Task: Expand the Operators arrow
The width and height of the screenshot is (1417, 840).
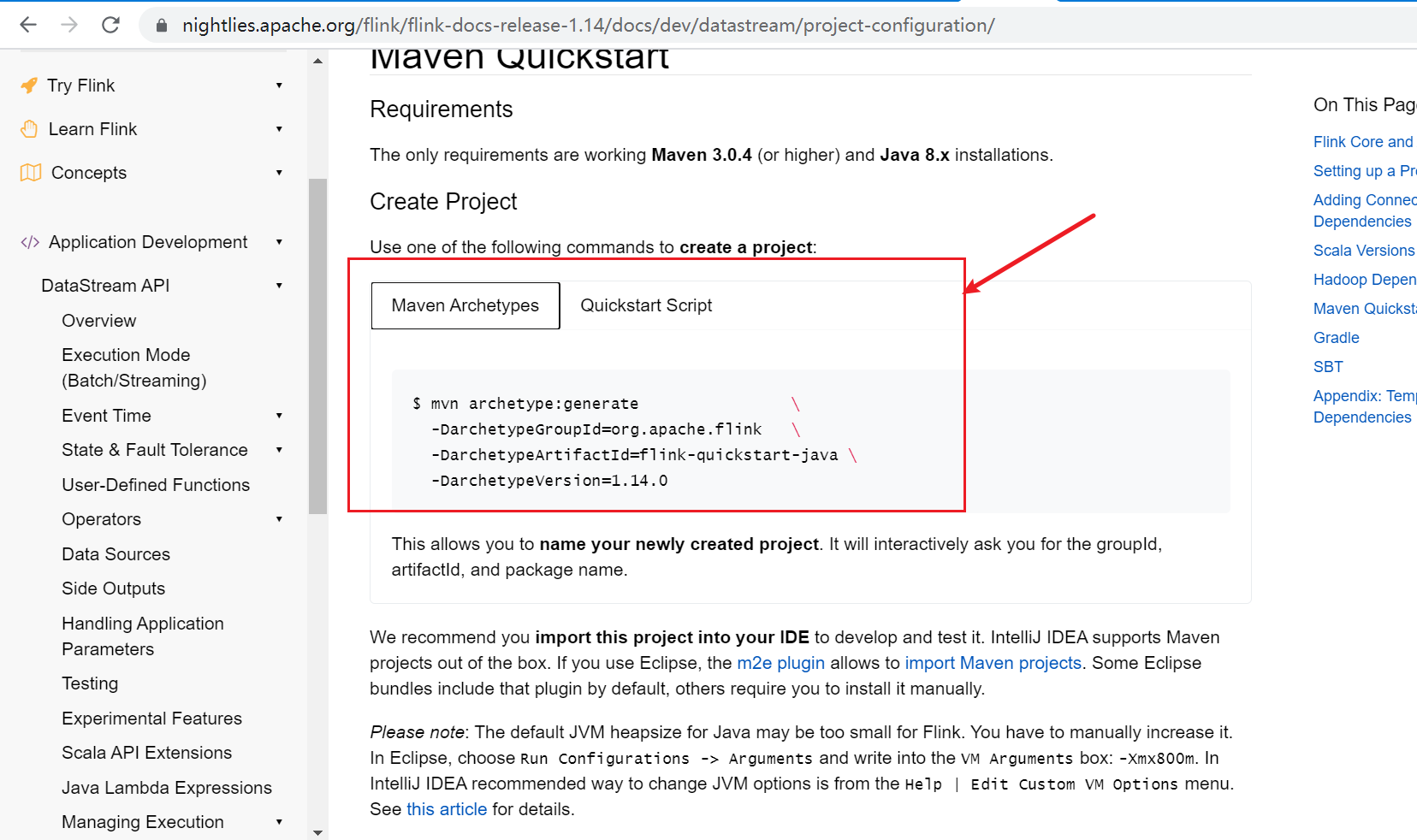Action: (x=279, y=519)
